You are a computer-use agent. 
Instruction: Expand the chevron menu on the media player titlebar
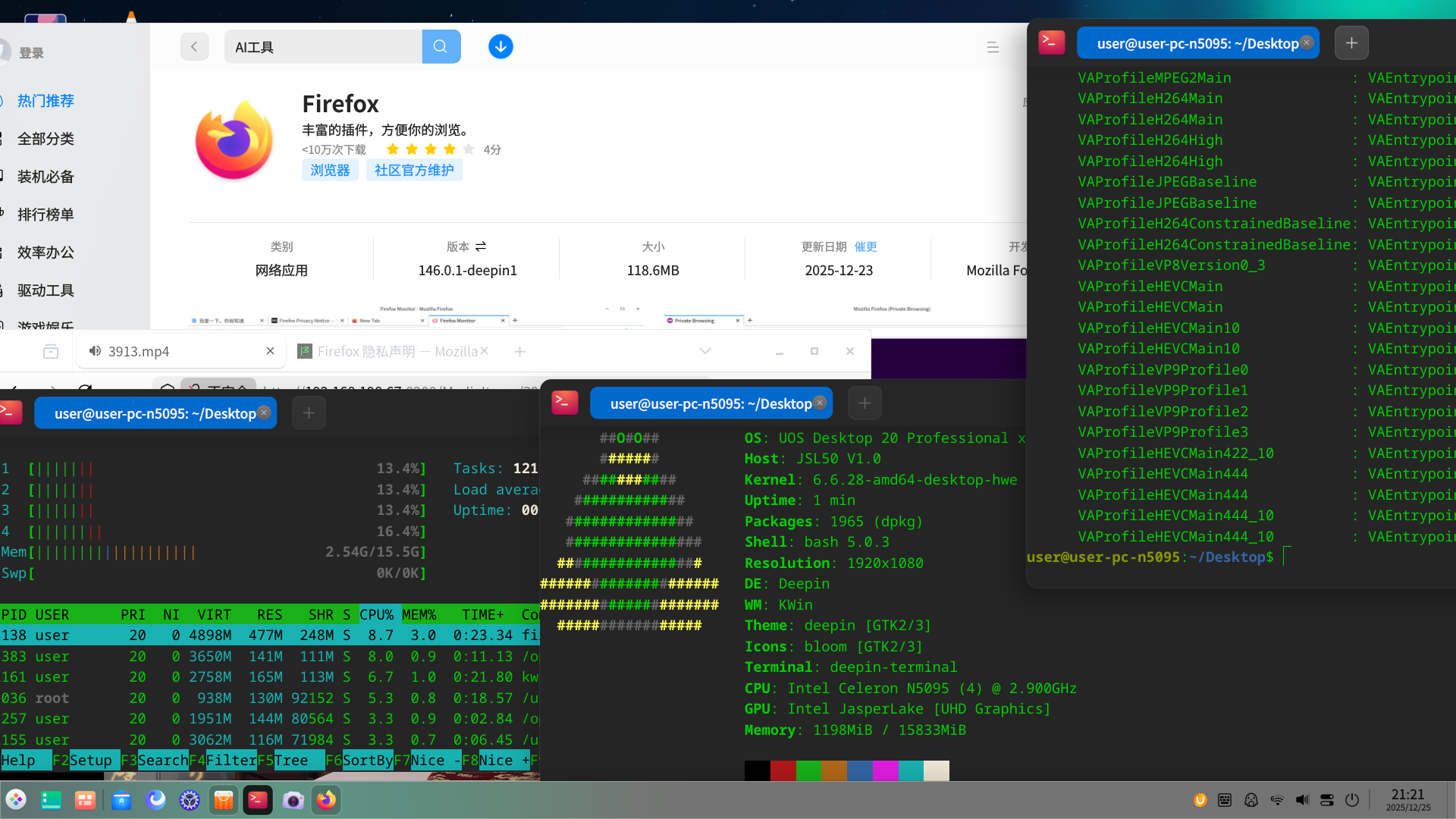(x=705, y=350)
